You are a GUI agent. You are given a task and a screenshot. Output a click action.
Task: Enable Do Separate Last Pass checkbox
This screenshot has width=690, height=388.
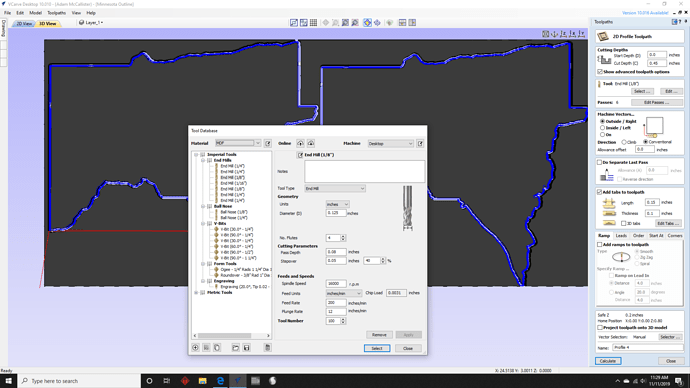[599, 162]
